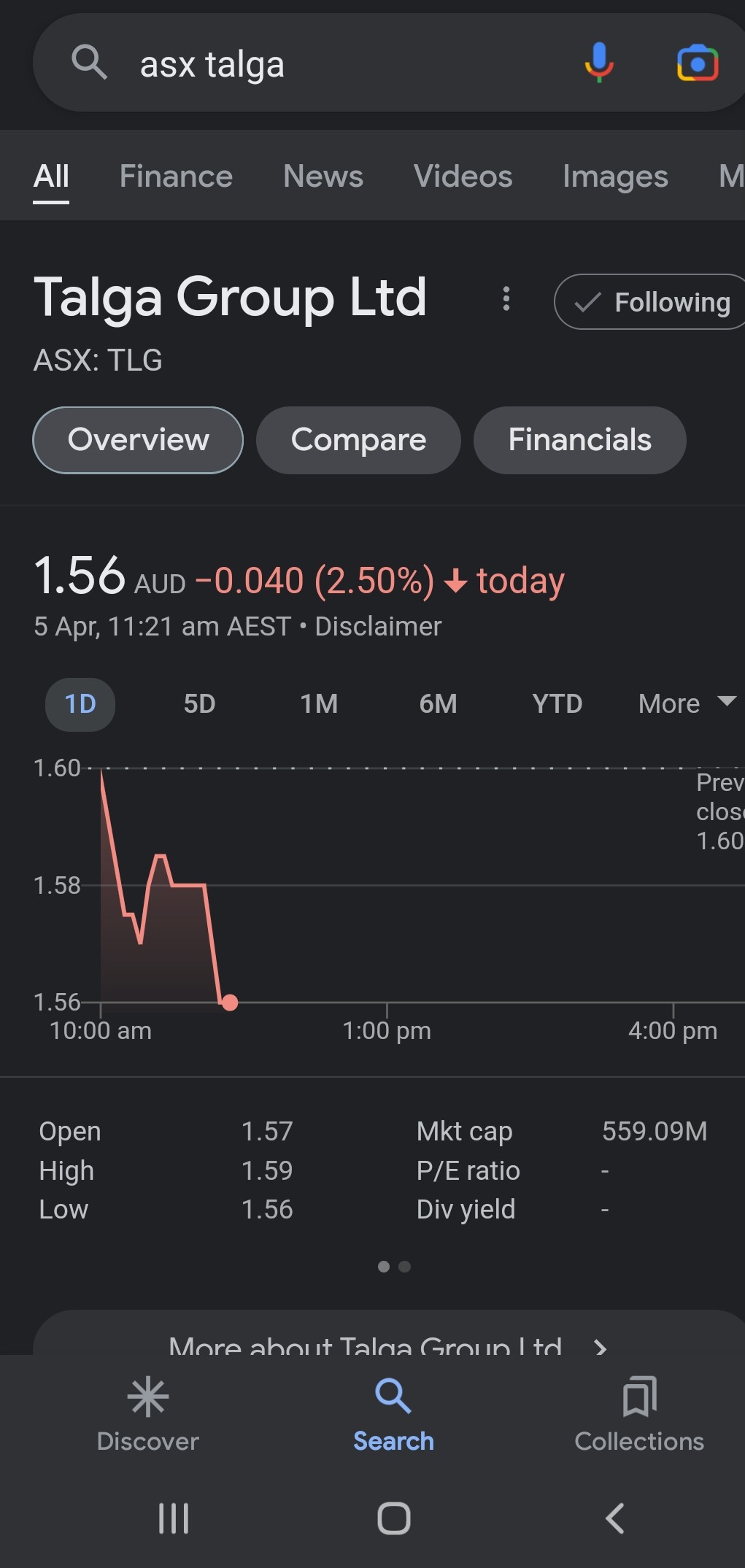Switch to the News tab
This screenshot has height=1568, width=745.
point(323,177)
